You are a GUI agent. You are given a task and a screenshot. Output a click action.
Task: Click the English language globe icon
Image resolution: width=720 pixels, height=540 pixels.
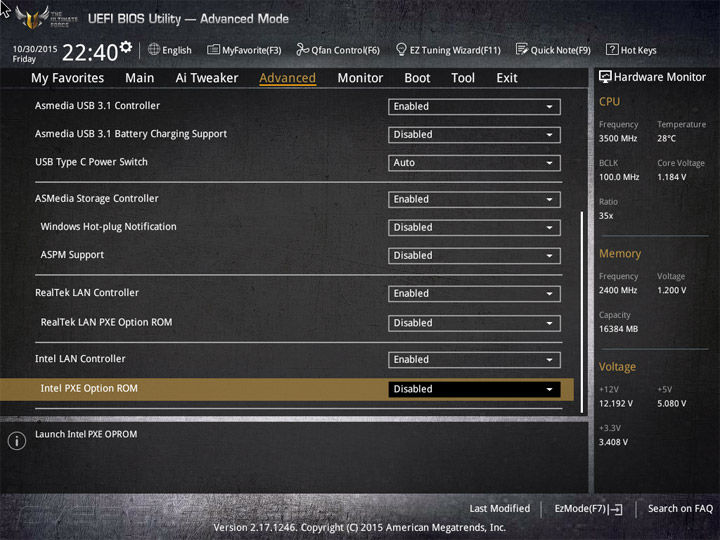pos(154,49)
